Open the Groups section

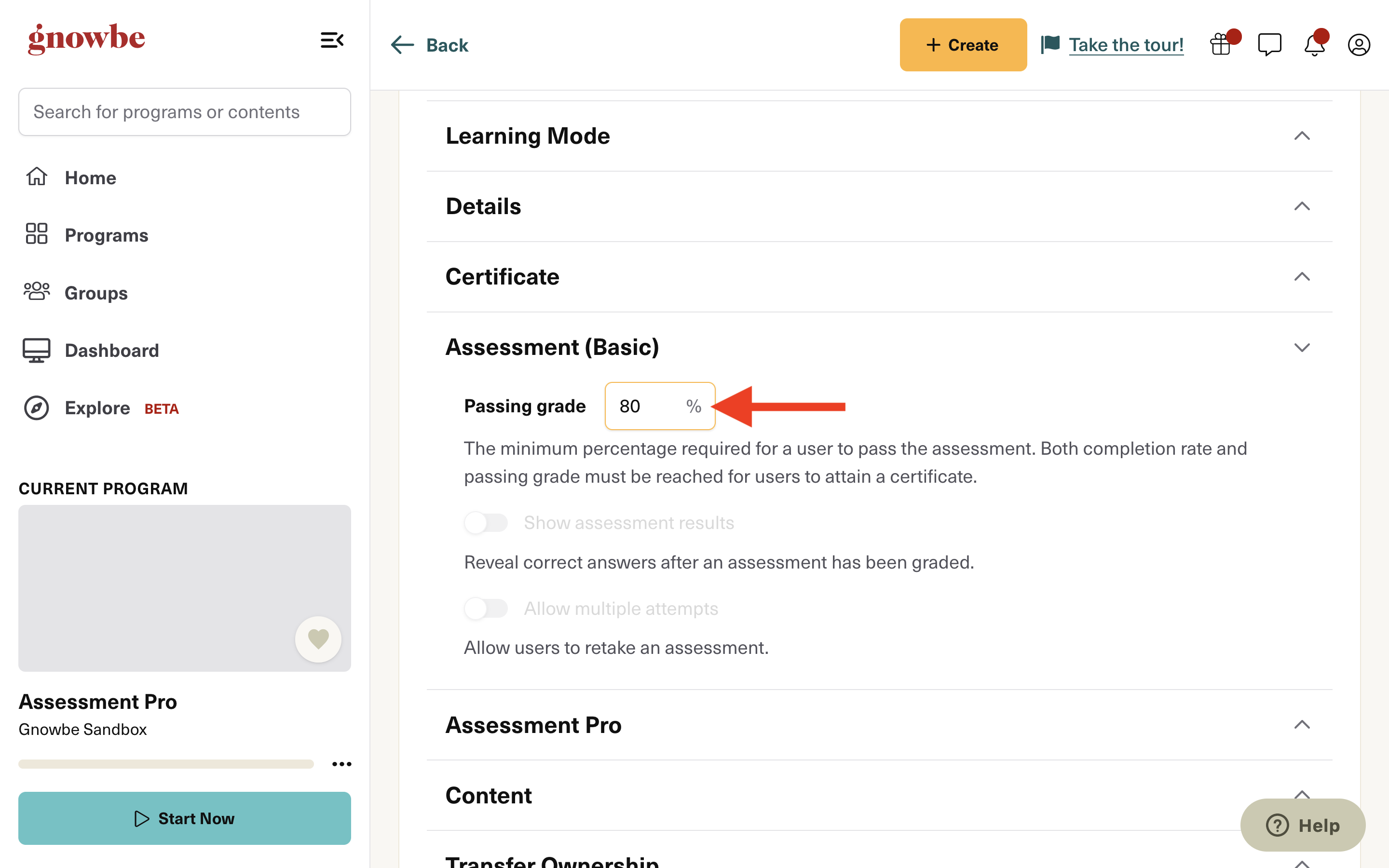point(95,293)
